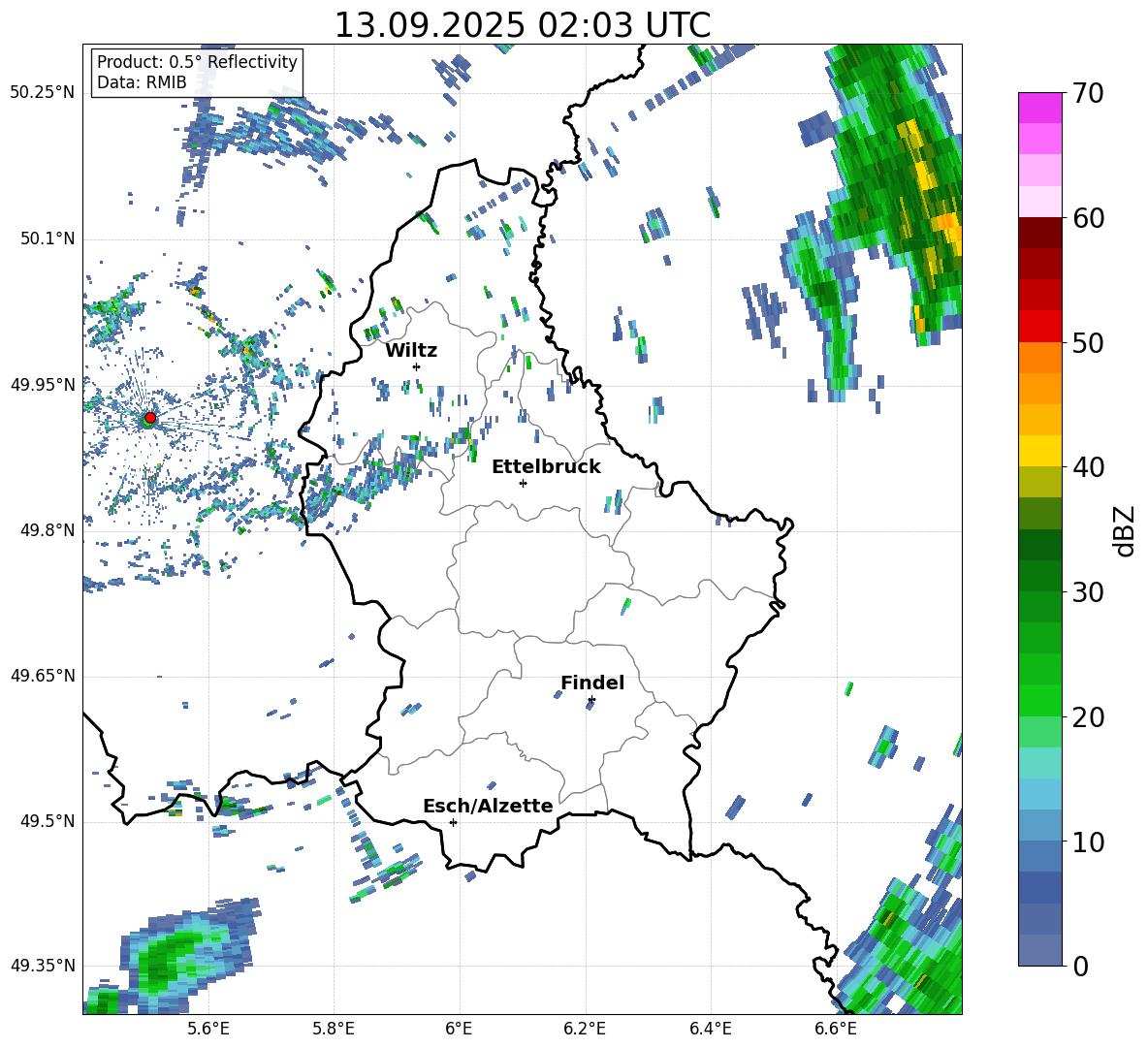The height and width of the screenshot is (1048, 1148).
Task: Click the 50.25°N latitude label
Action: pos(43,93)
